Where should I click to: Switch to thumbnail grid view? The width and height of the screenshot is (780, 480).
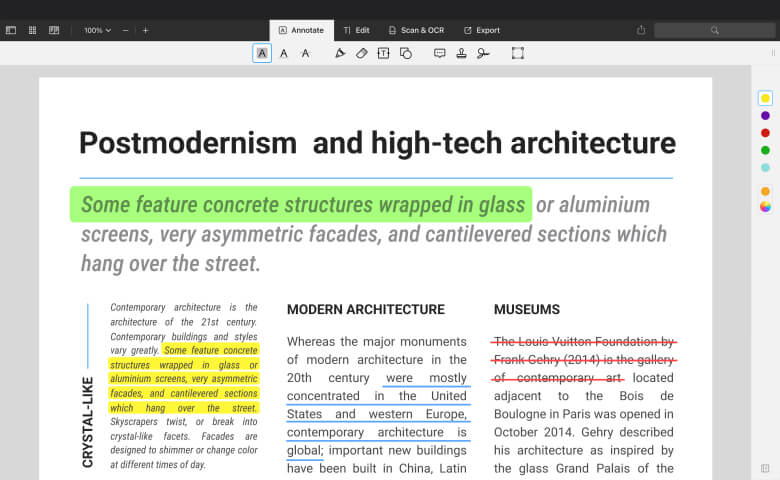pos(32,30)
